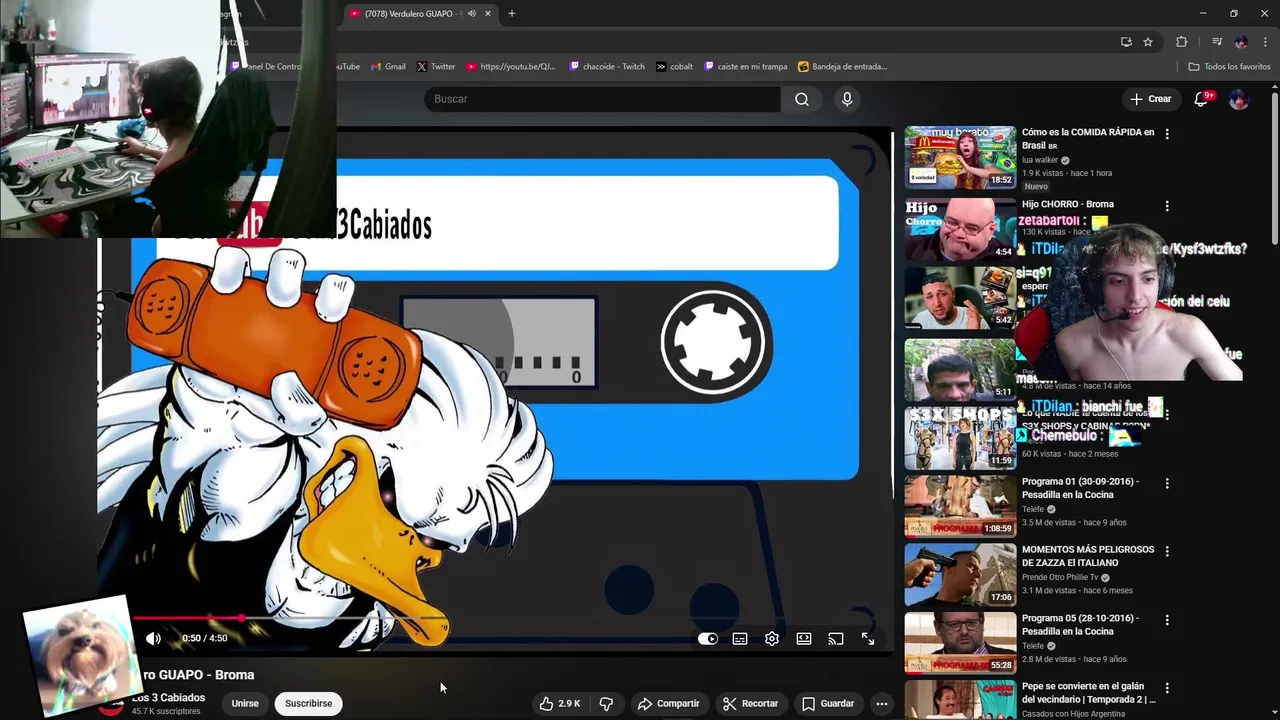Open the COMIDA RÁPIDA en Brasil thumbnail

[960, 157]
